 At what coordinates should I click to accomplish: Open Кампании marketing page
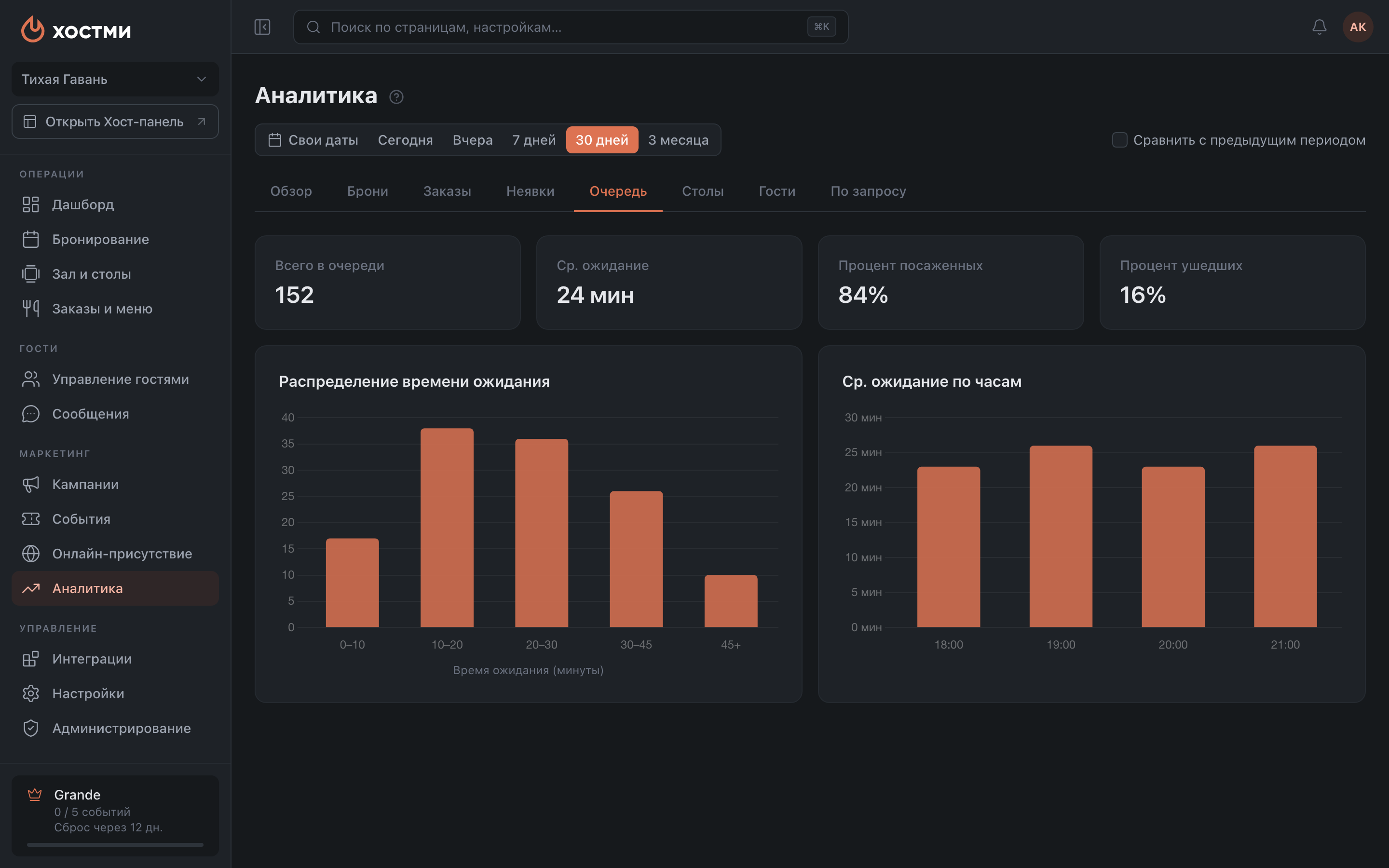115,484
